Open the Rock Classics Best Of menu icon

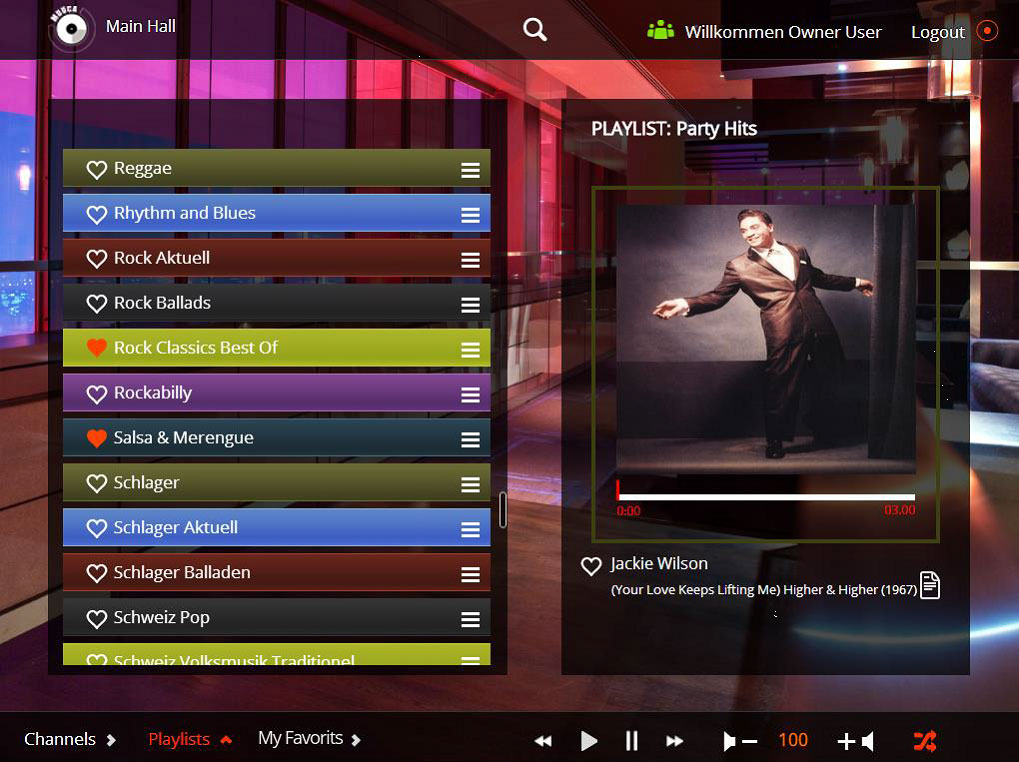click(471, 349)
